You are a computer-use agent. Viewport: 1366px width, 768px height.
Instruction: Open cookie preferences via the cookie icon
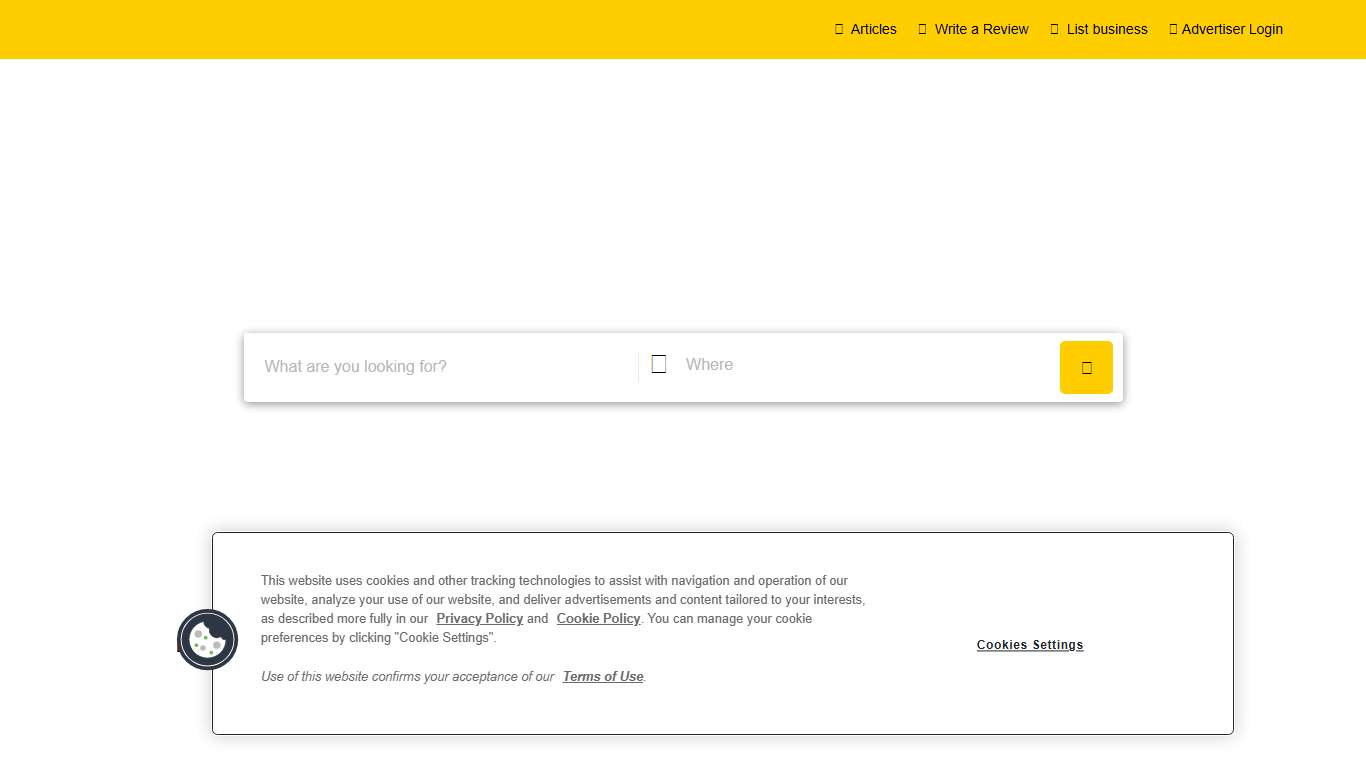coord(207,639)
